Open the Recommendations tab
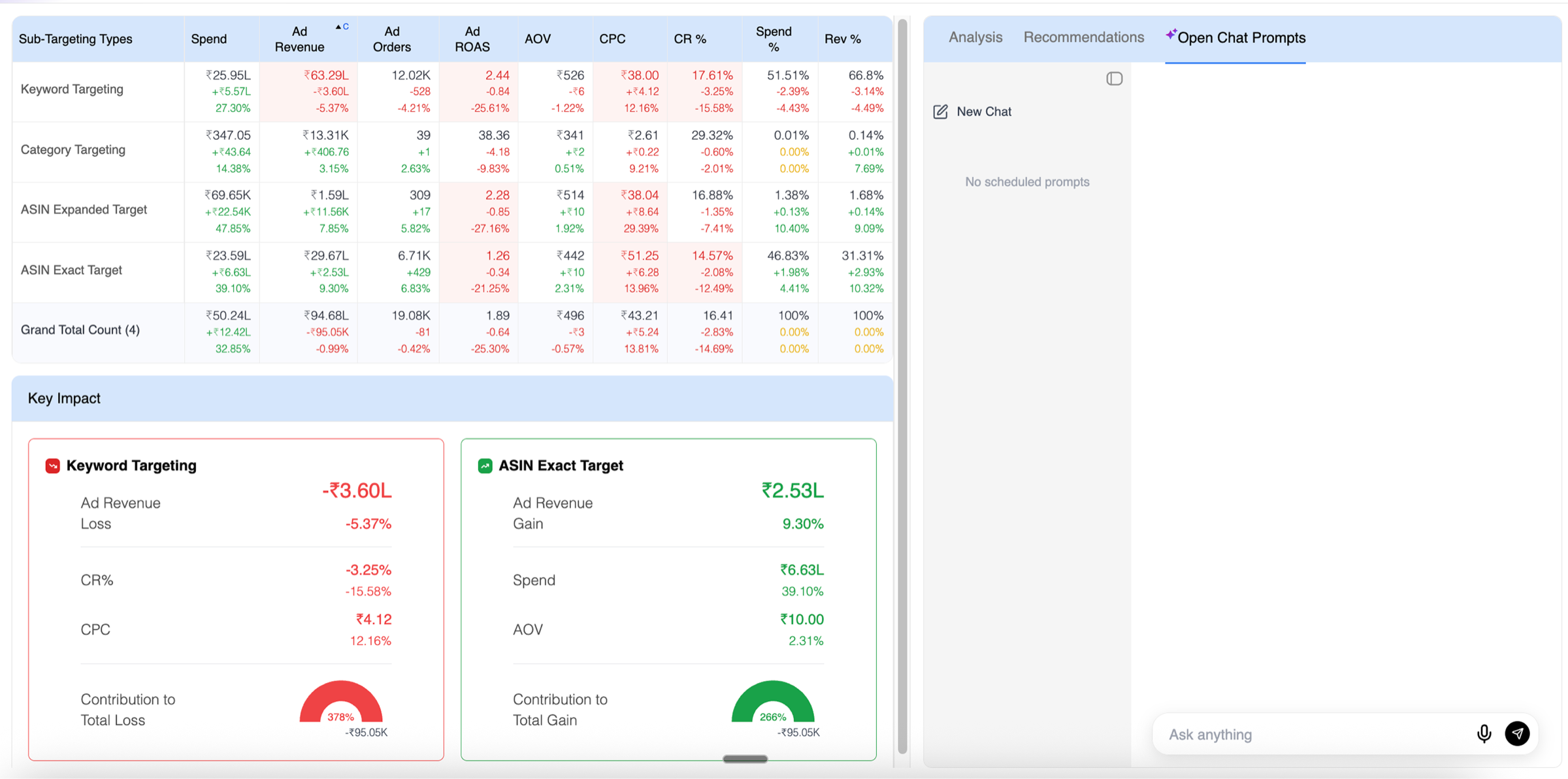 1083,37
